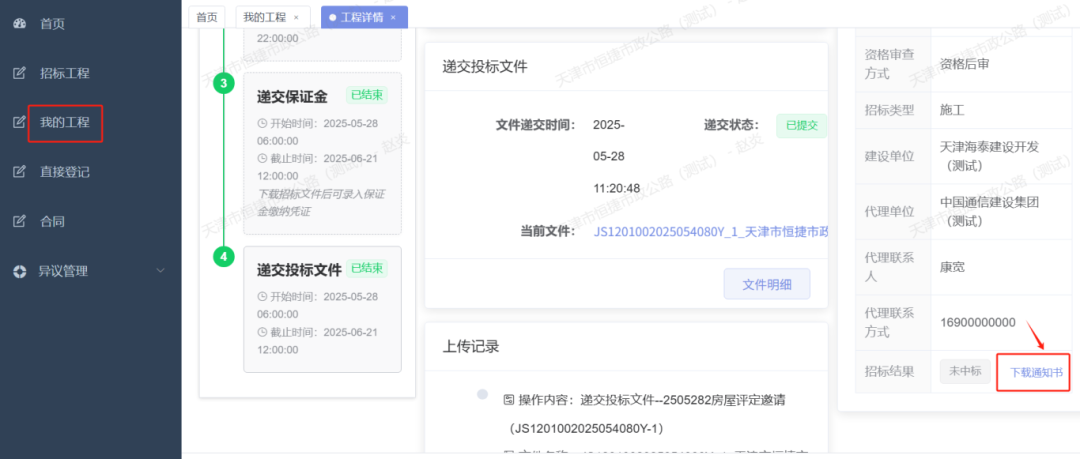Open 异议管理 in the sidebar
Viewport: 1080px width, 459px height.
click(63, 272)
